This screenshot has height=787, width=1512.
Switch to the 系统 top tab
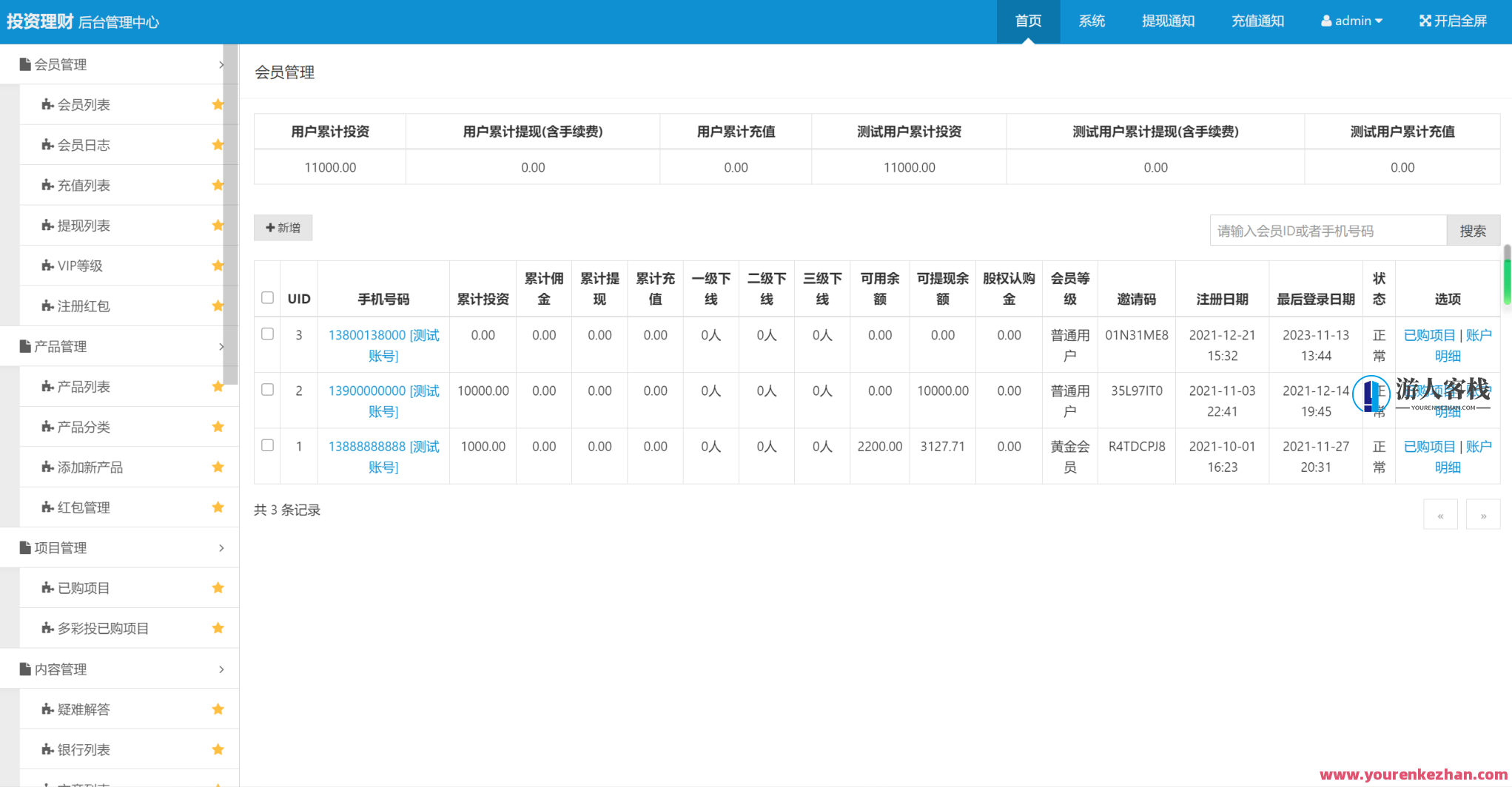pyautogui.click(x=1092, y=21)
